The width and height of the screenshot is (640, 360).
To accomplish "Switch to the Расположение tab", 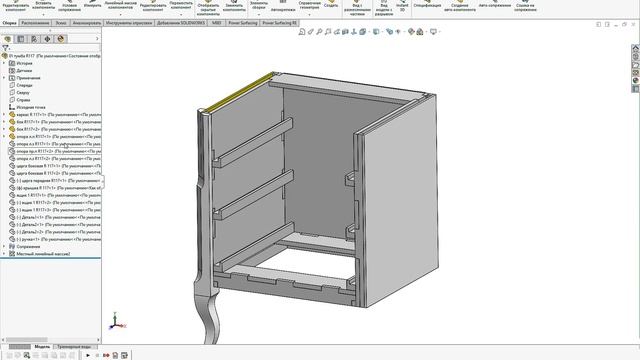I will [x=36, y=23].
